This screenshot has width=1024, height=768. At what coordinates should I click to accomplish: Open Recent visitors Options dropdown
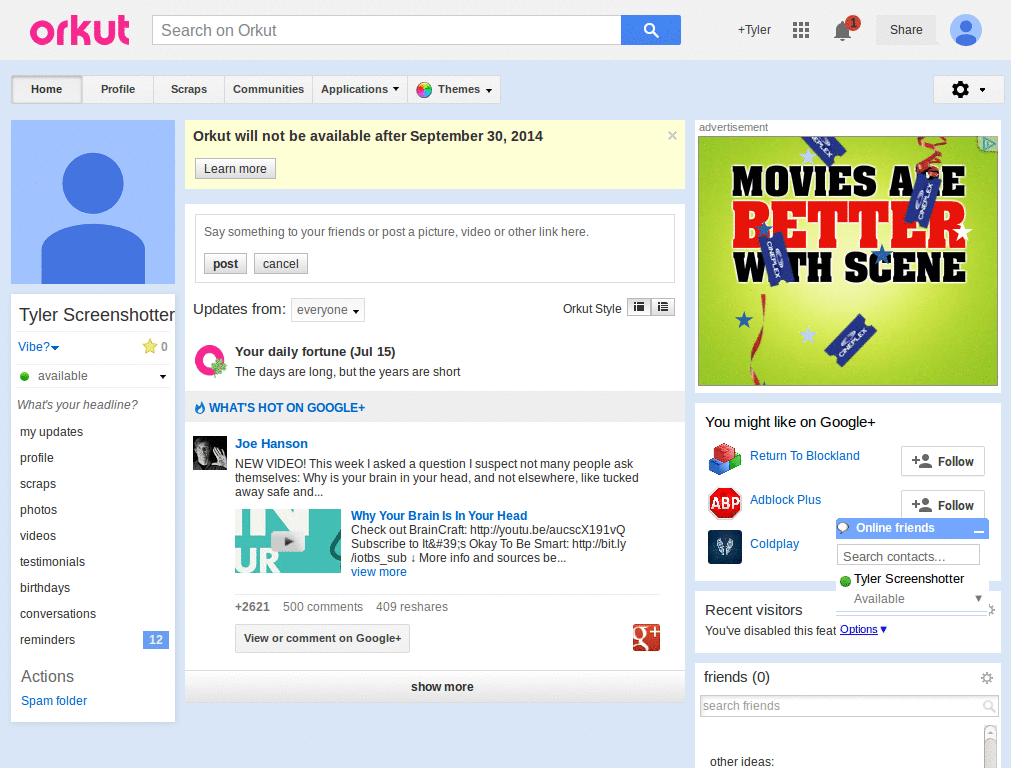coord(863,630)
